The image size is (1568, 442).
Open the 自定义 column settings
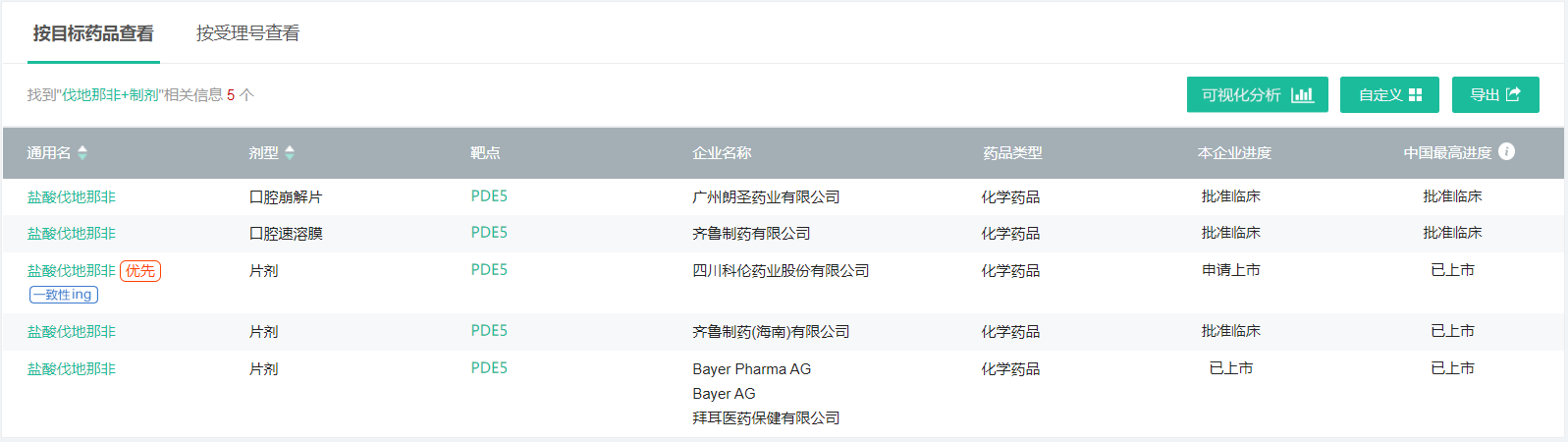pos(1389,94)
